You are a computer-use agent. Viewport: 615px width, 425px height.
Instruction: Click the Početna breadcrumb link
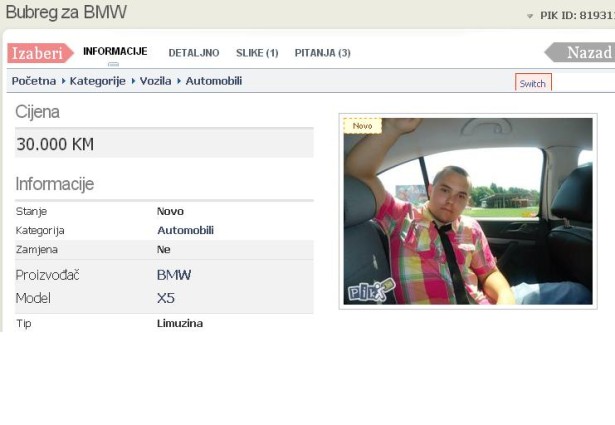pyautogui.click(x=34, y=81)
